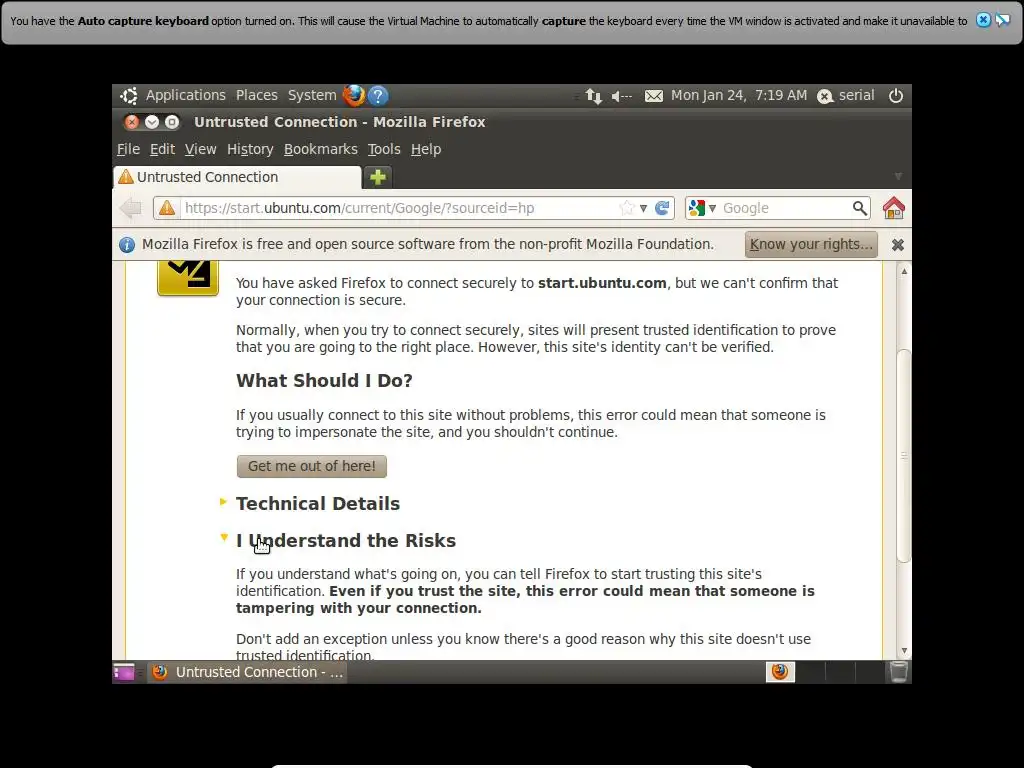Click into the Google search field
The width and height of the screenshot is (1024, 768).
pos(785,208)
